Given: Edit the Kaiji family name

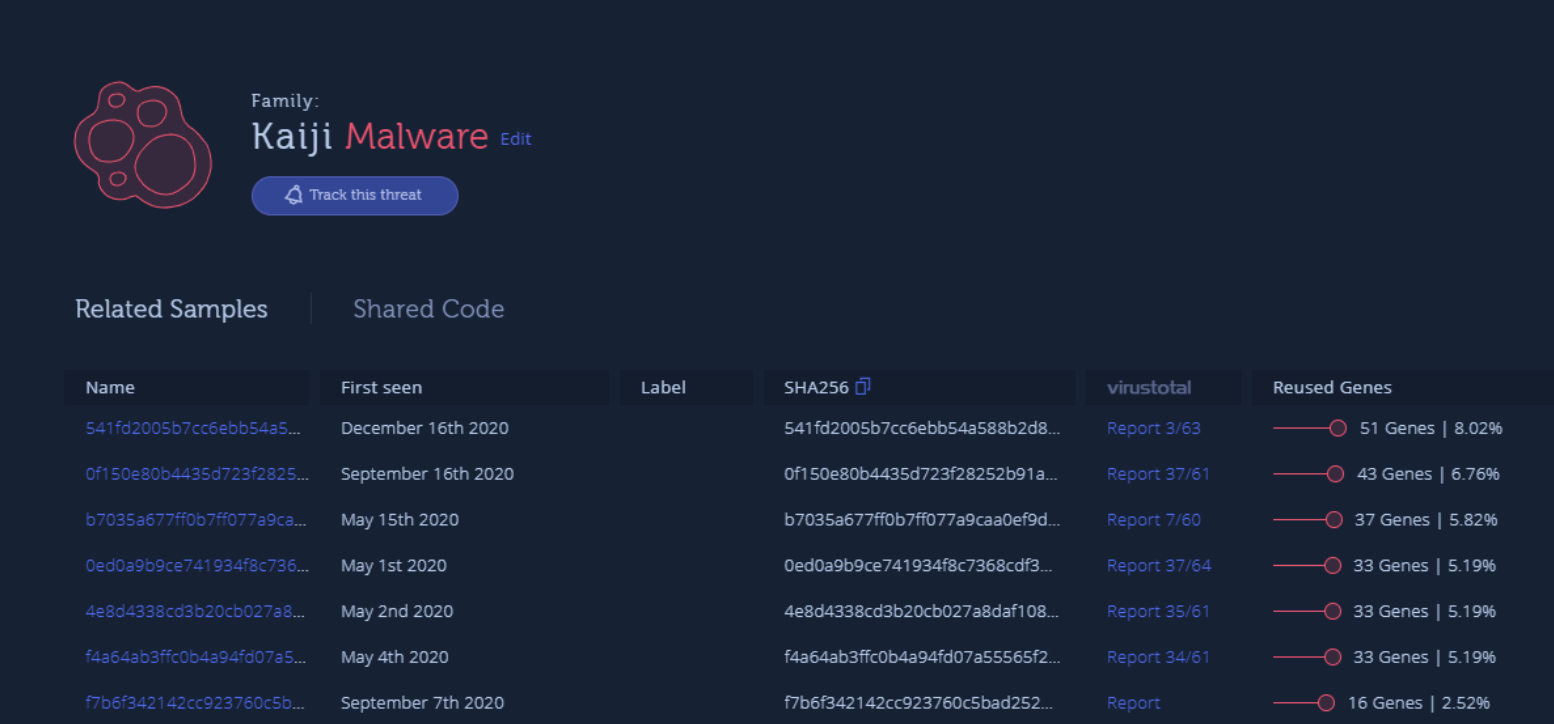Looking at the screenshot, I should [515, 139].
